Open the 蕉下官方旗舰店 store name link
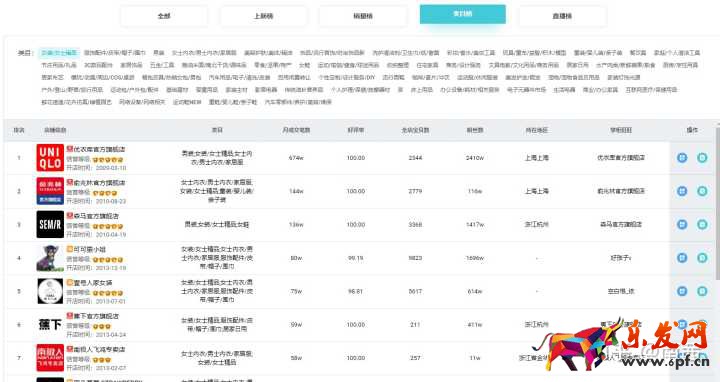The height and width of the screenshot is (382, 720). coord(96,316)
